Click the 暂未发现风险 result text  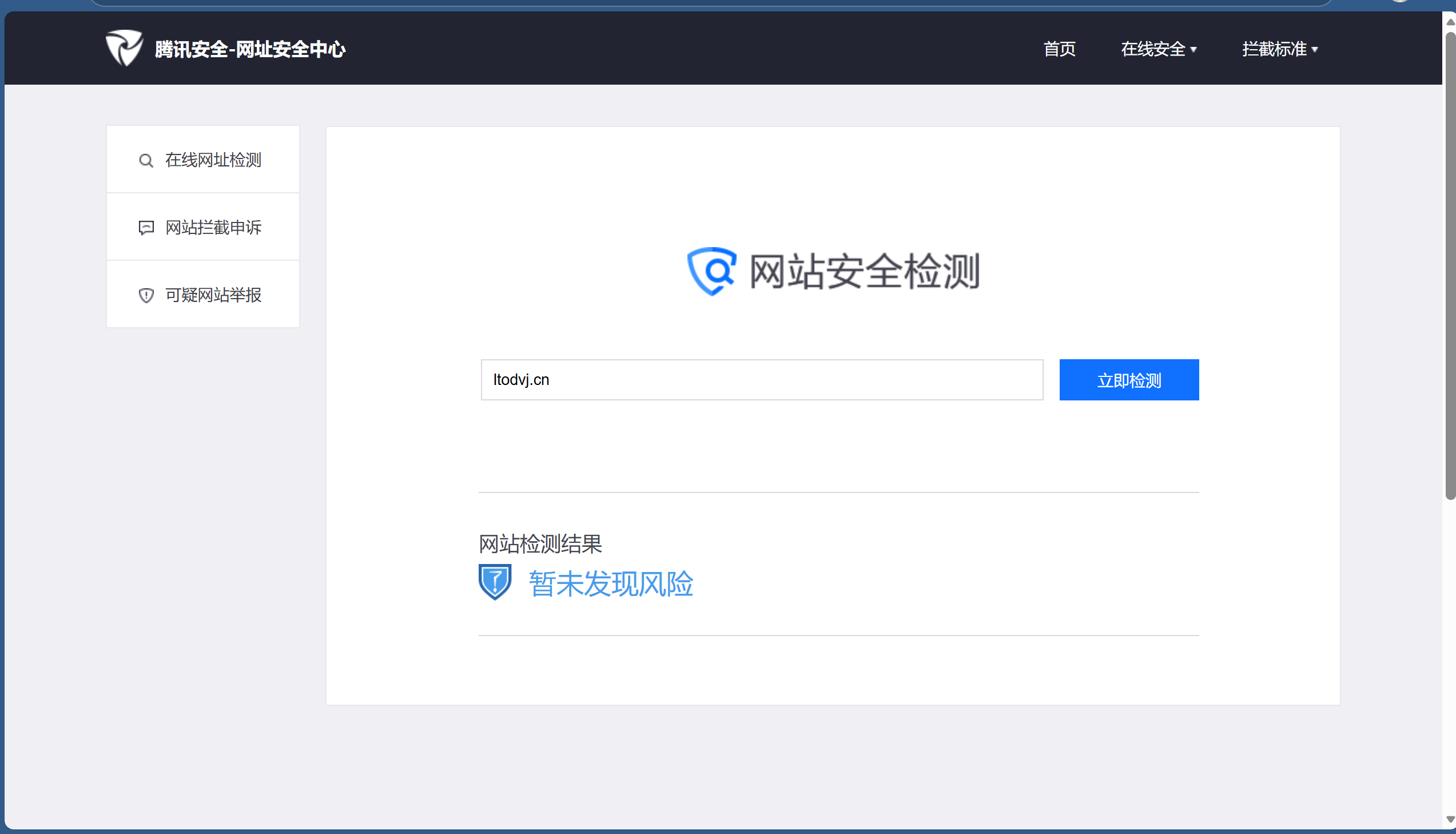coord(610,584)
